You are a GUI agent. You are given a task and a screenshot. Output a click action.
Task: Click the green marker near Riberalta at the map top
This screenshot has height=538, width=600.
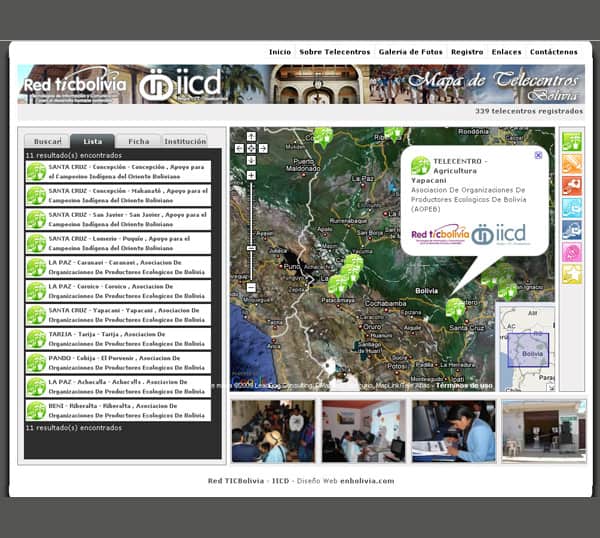(x=394, y=134)
